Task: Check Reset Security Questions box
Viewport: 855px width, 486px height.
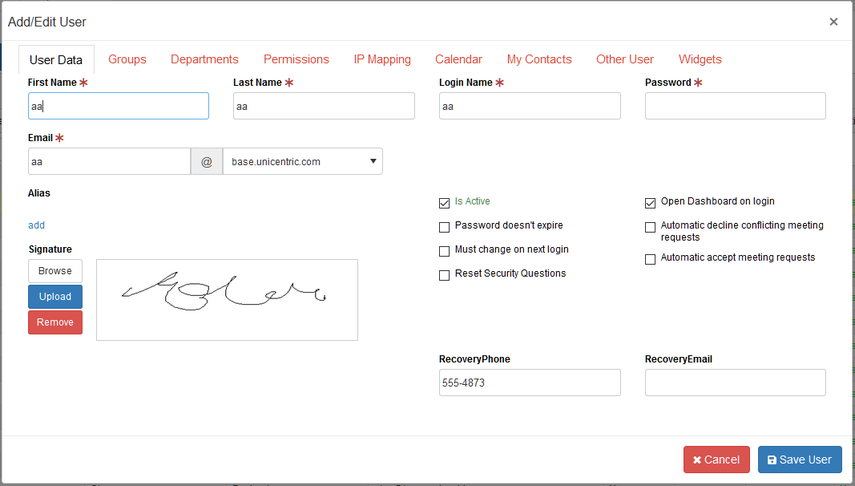Action: tap(444, 275)
